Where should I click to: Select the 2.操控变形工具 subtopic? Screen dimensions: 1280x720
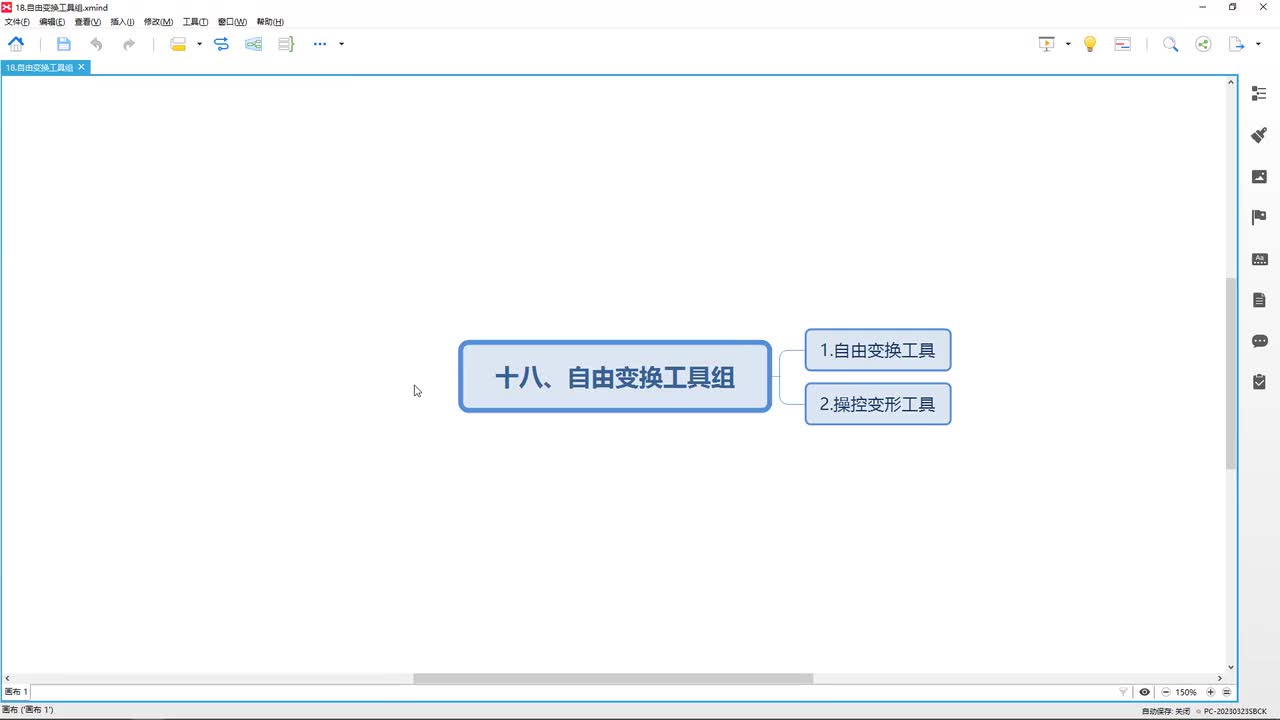tap(878, 404)
